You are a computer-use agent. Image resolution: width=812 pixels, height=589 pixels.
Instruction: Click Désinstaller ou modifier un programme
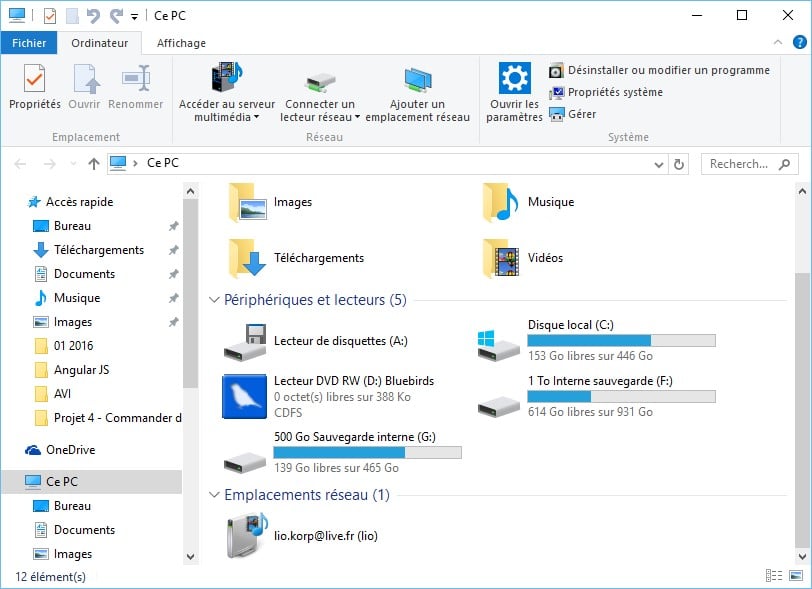coord(659,70)
